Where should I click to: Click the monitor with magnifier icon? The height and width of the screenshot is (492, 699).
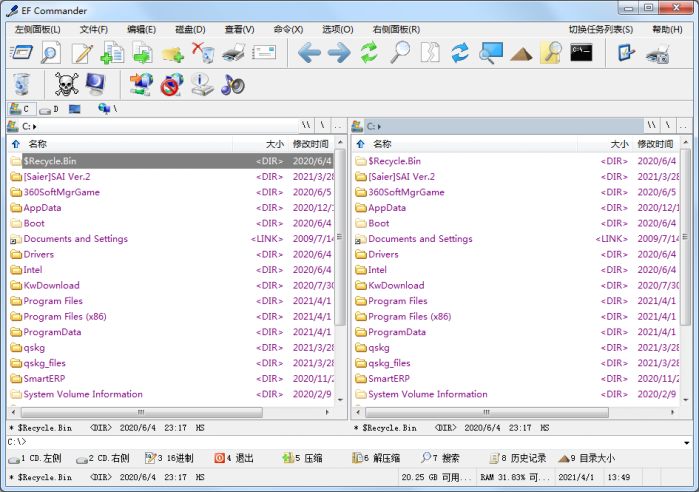tap(491, 53)
